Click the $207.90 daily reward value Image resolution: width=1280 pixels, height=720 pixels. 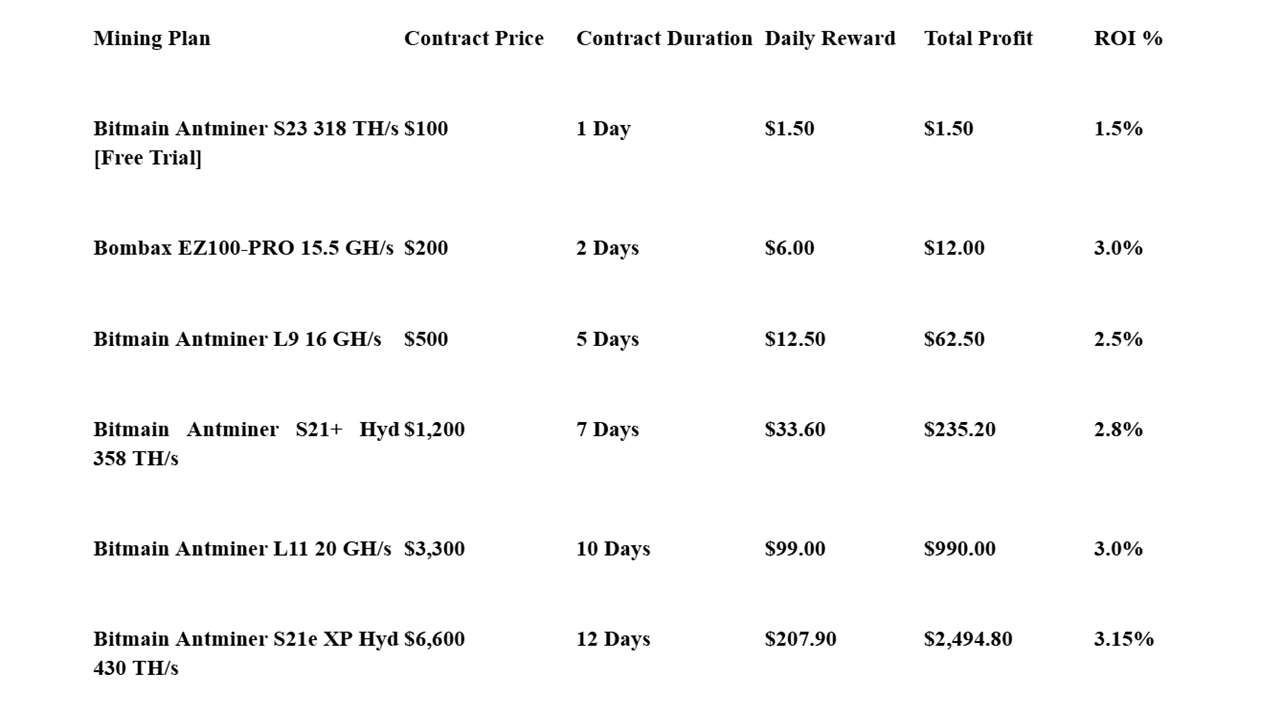[x=800, y=639]
